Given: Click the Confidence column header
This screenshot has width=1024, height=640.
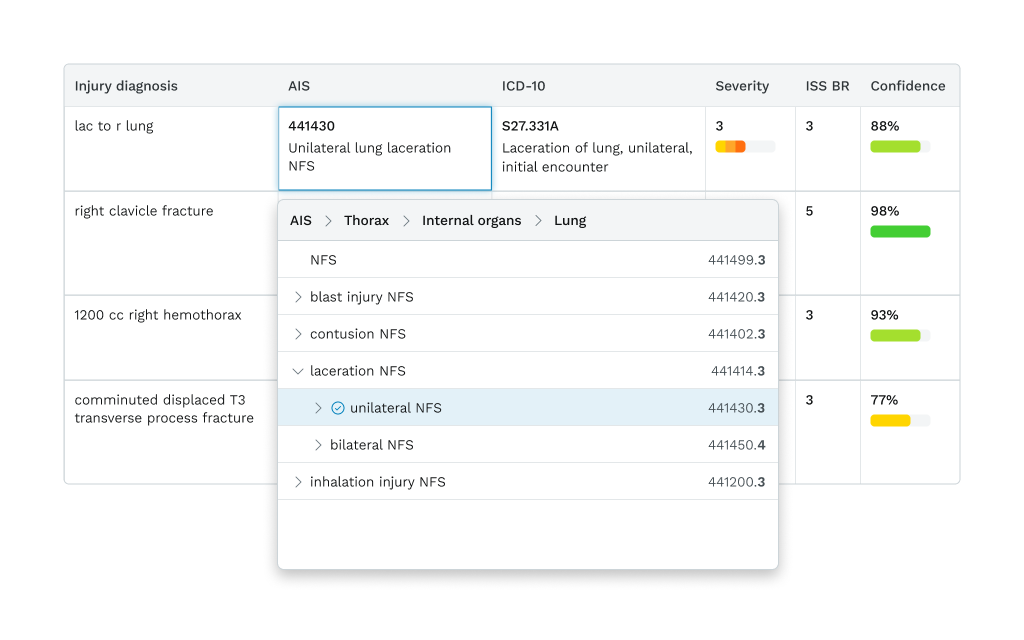Looking at the screenshot, I should [x=907, y=86].
